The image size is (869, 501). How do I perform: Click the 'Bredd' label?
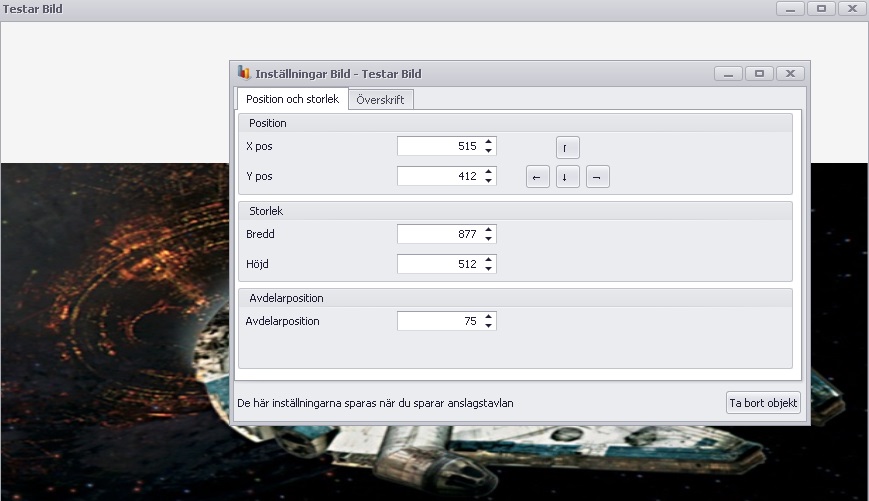(x=260, y=234)
